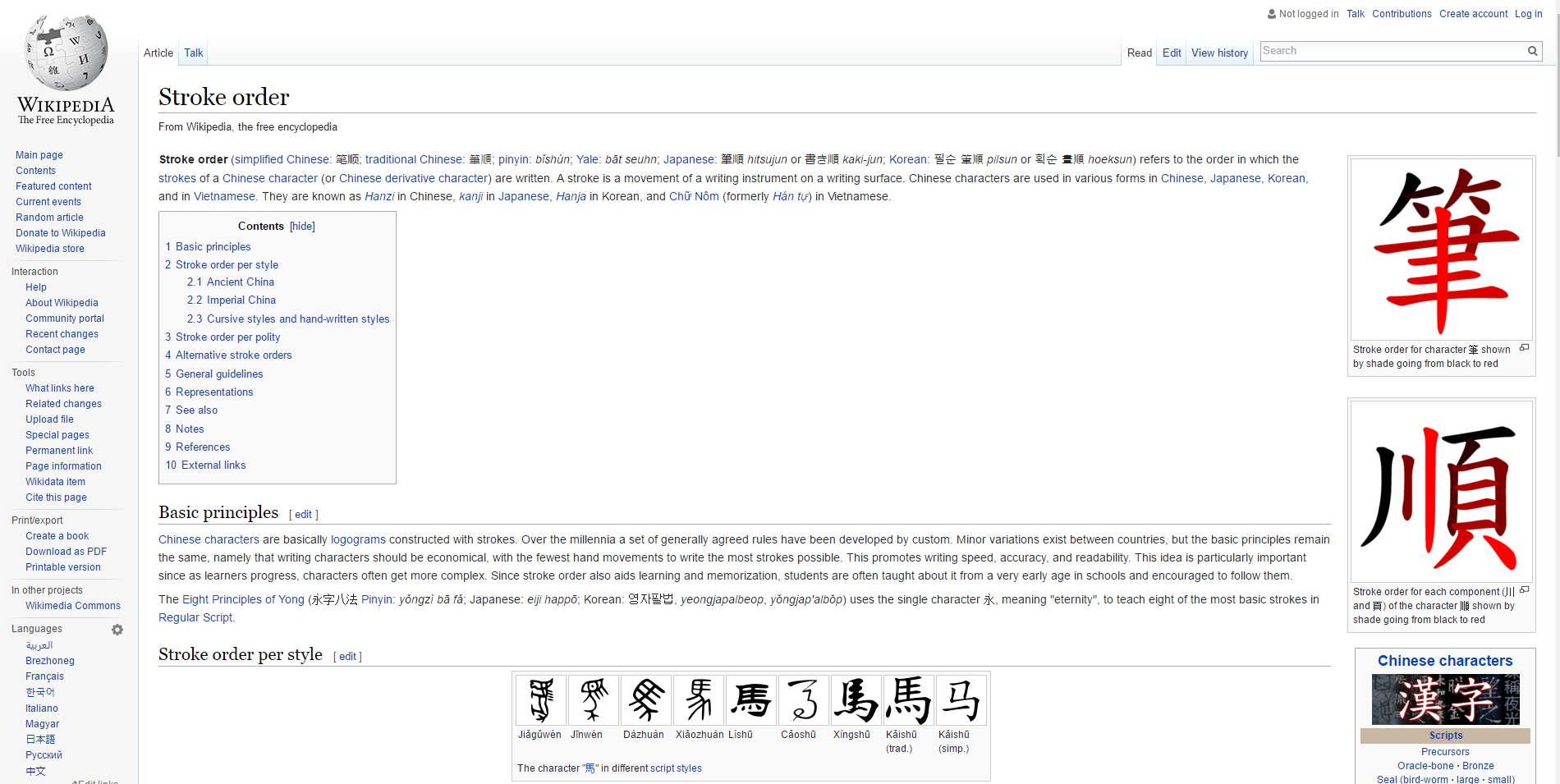Open the View history tab
Viewport: 1560px width, 784px height.
tap(1219, 53)
